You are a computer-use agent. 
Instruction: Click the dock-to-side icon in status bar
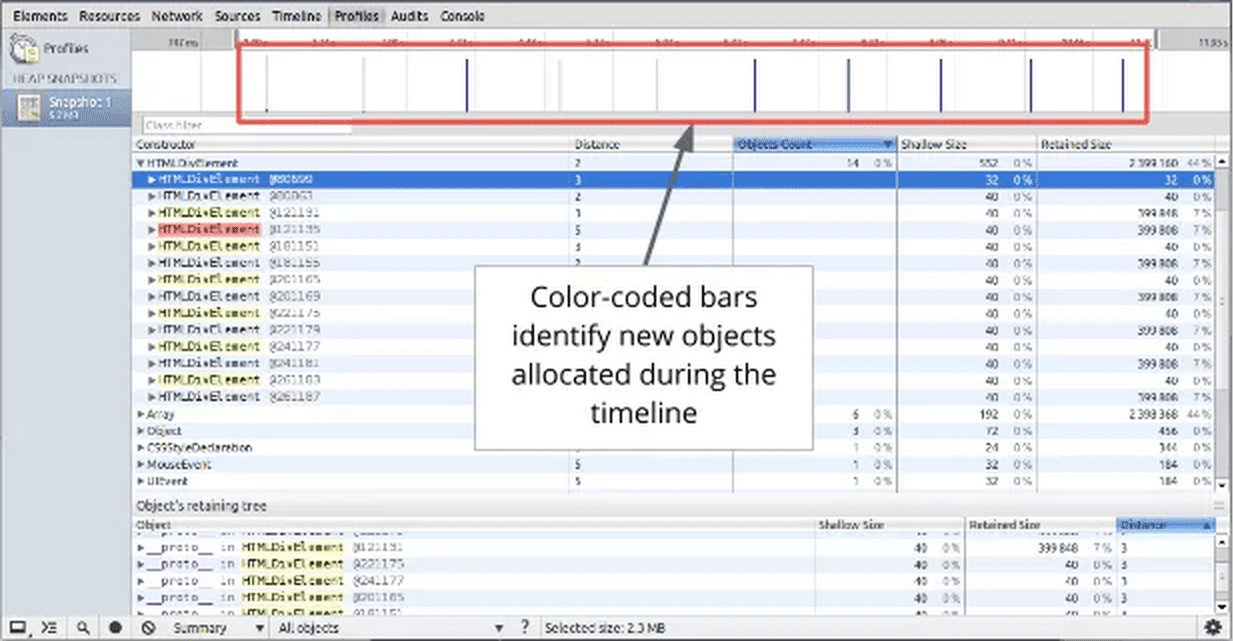pos(15,627)
